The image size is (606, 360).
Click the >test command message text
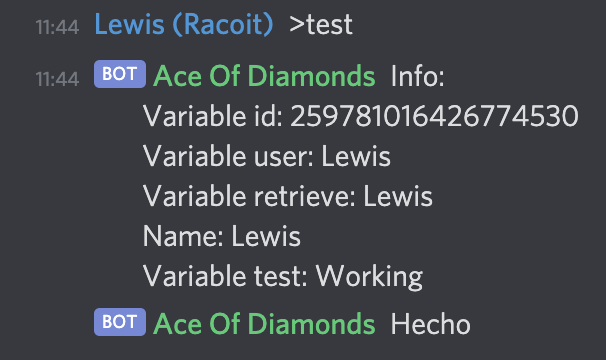click(321, 25)
